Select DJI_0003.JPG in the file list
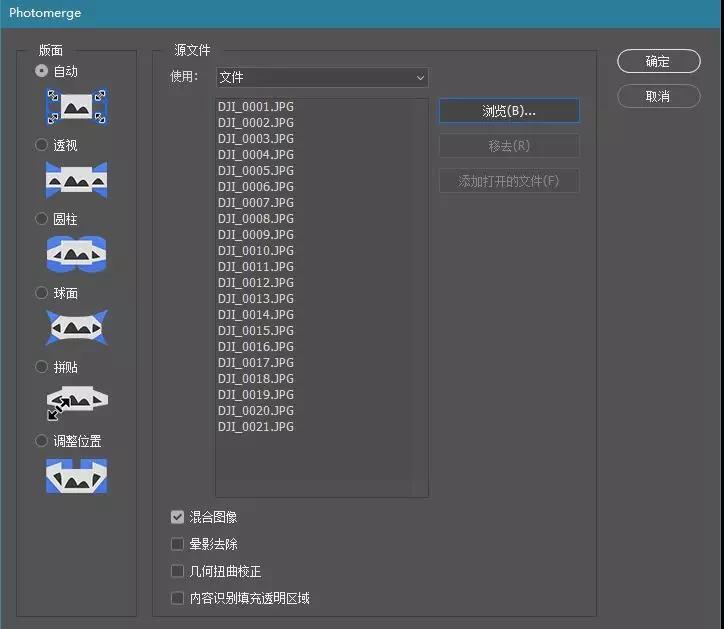The width and height of the screenshot is (724, 629). tap(256, 139)
